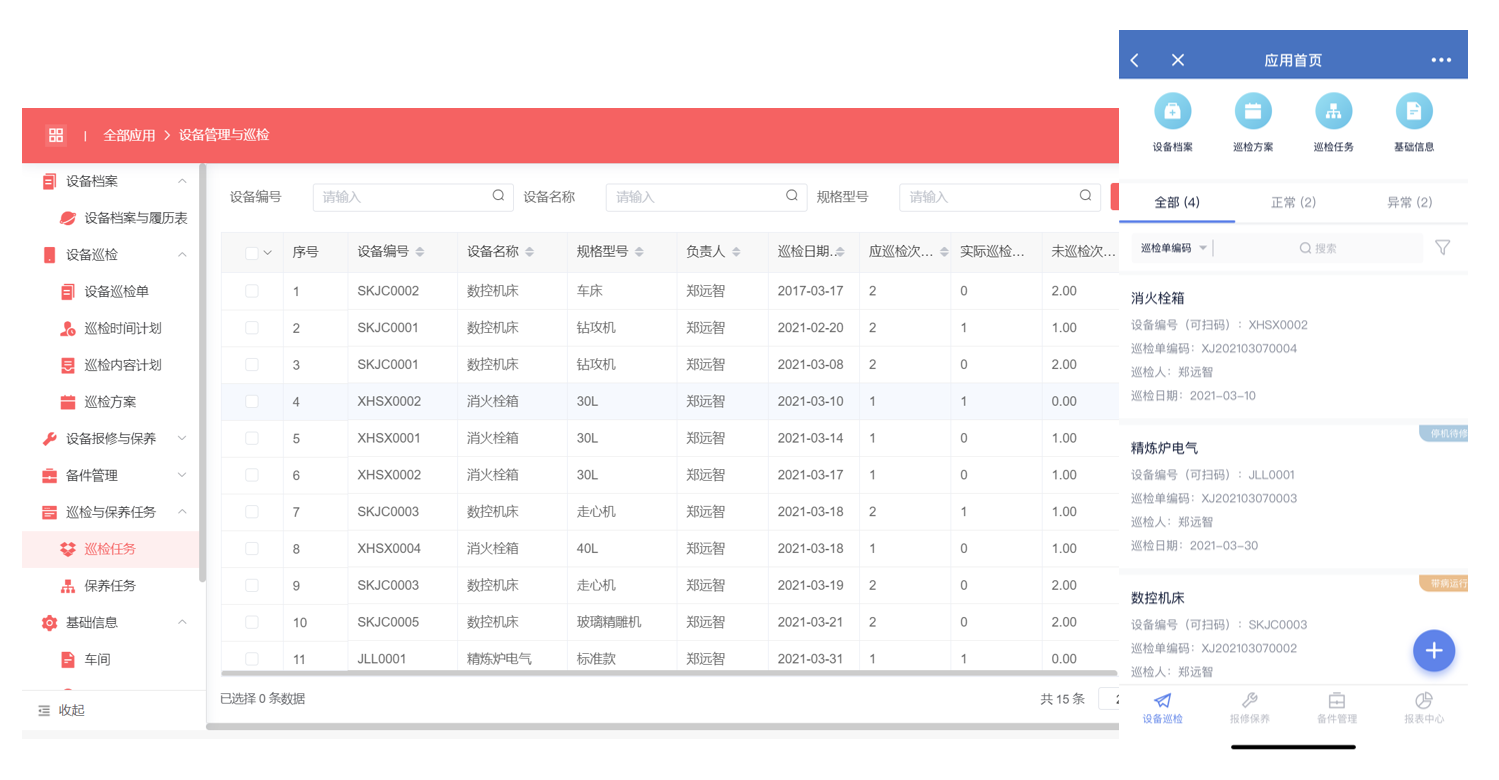Click 全部应用 breadcrumb link
This screenshot has height=780, width=1499.
point(129,135)
